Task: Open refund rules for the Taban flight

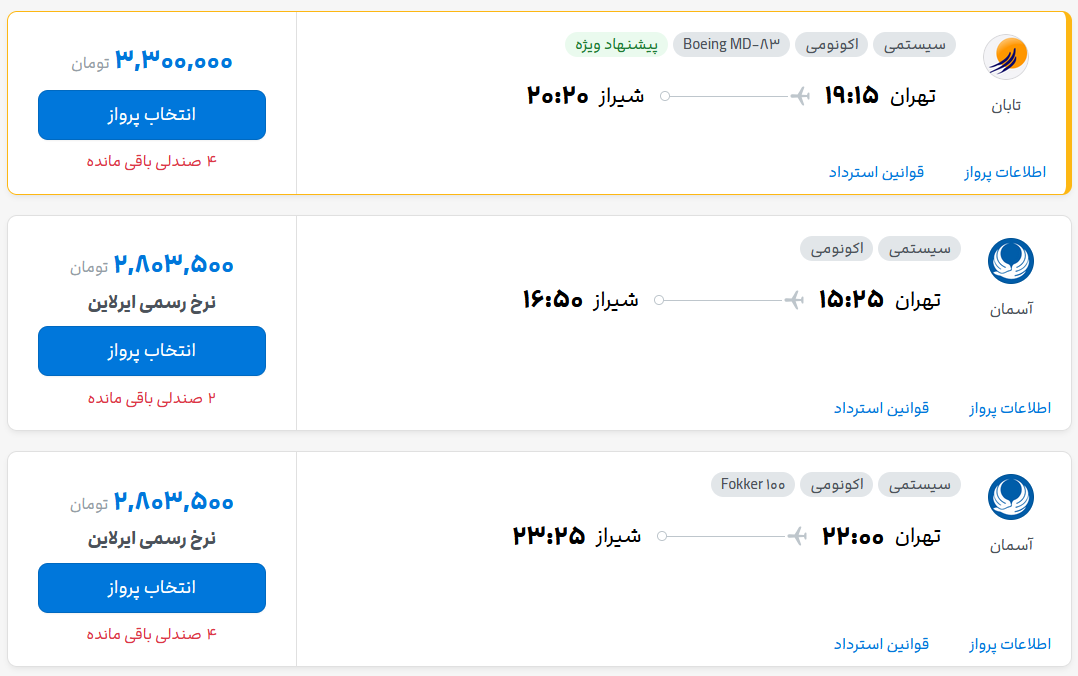Action: 876,172
